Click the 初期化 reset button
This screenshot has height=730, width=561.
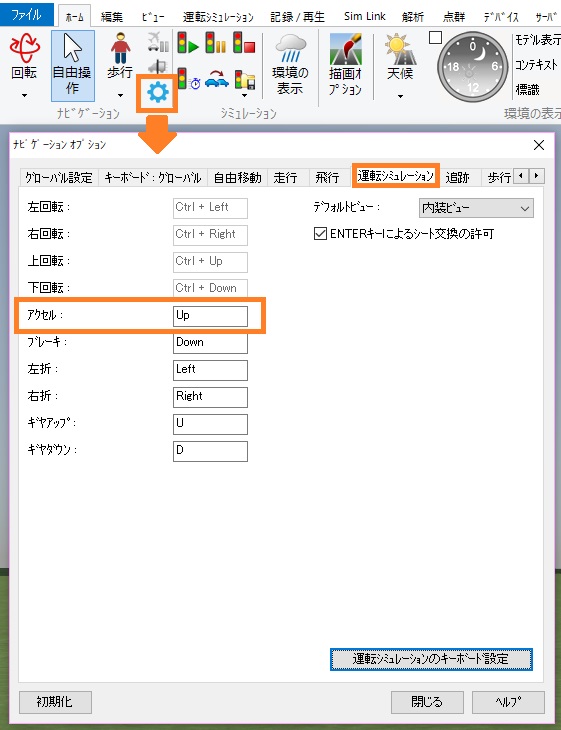[x=55, y=702]
